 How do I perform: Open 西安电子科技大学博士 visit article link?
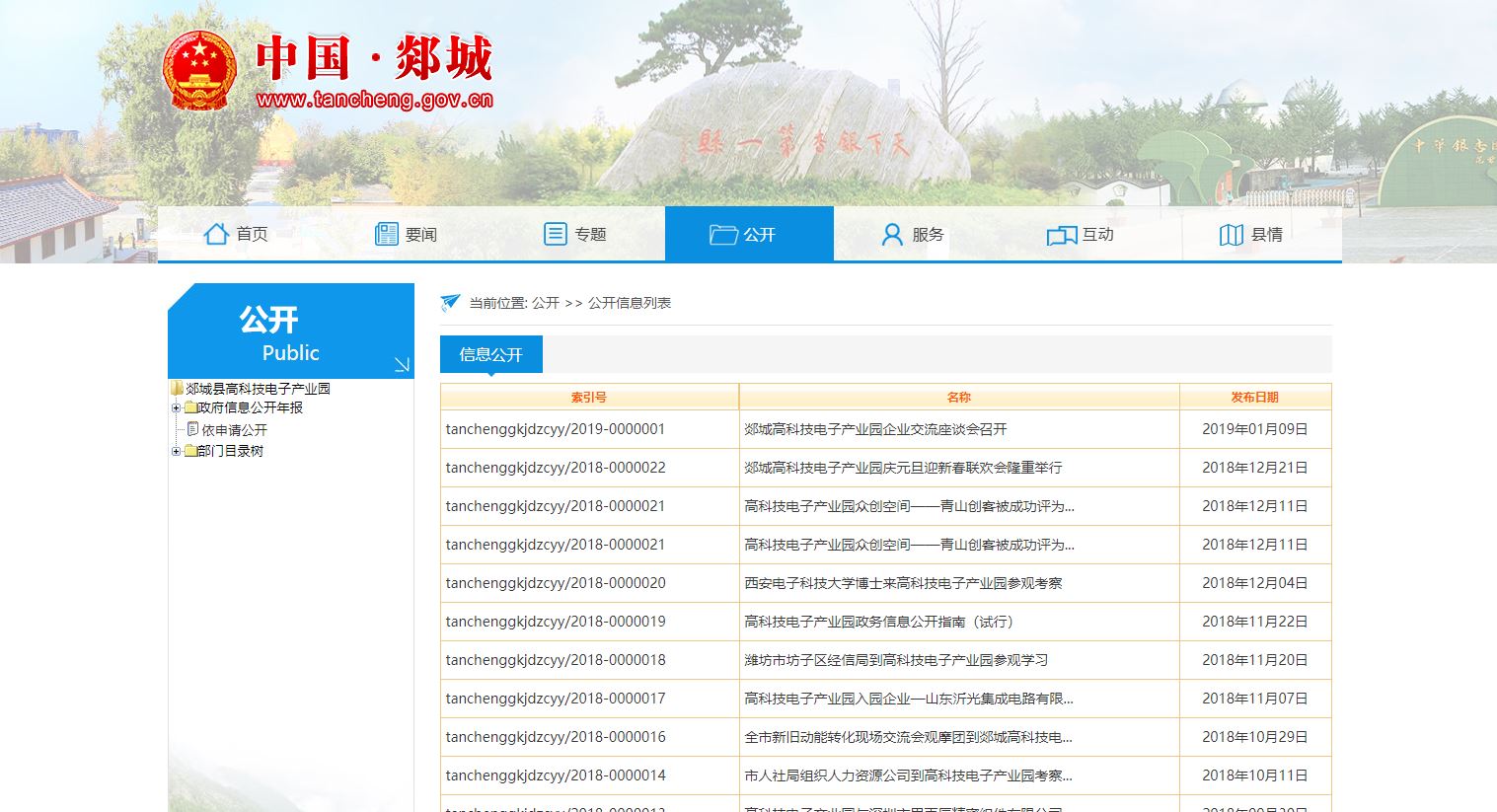903,583
